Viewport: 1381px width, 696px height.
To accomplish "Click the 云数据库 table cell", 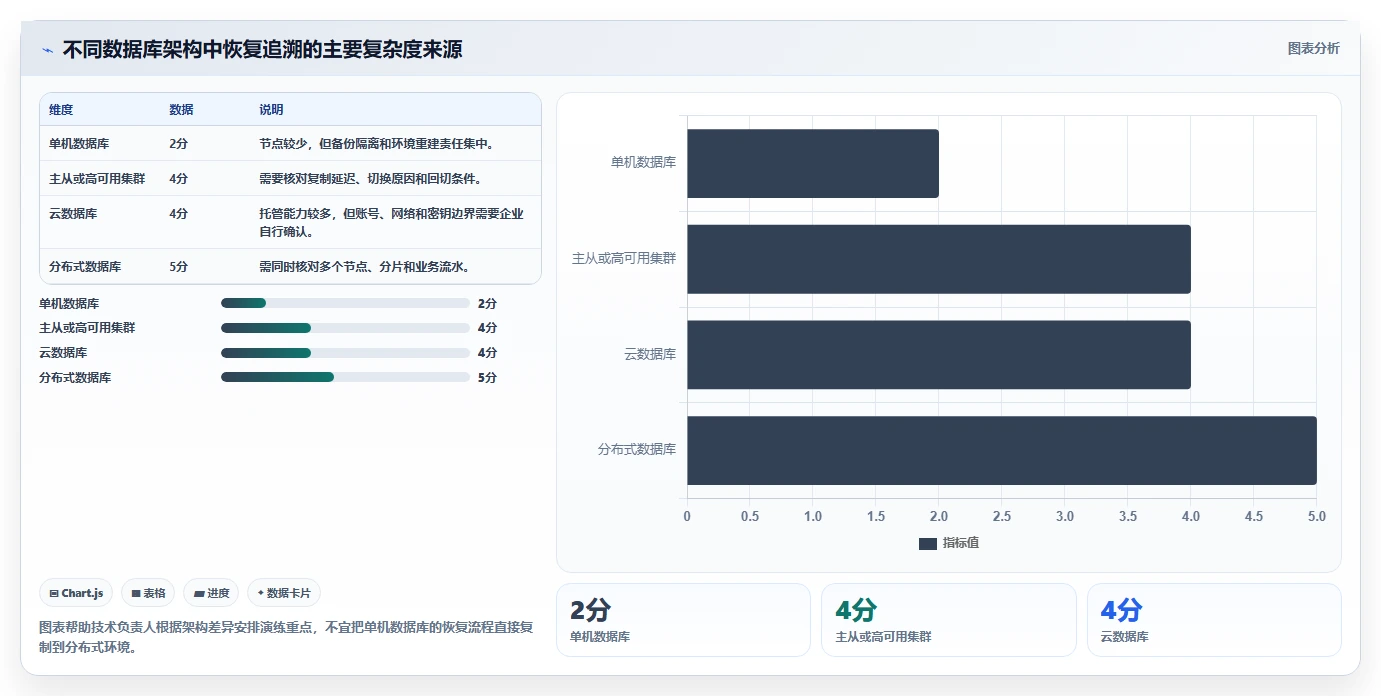I will (x=73, y=214).
